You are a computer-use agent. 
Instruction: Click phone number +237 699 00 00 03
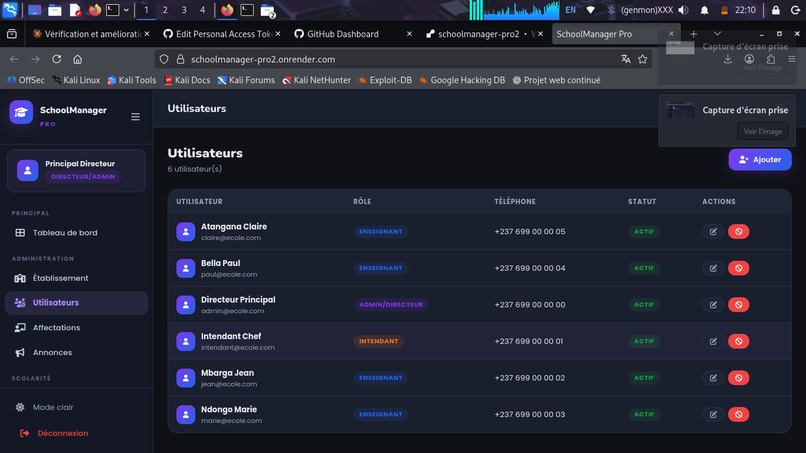529,414
